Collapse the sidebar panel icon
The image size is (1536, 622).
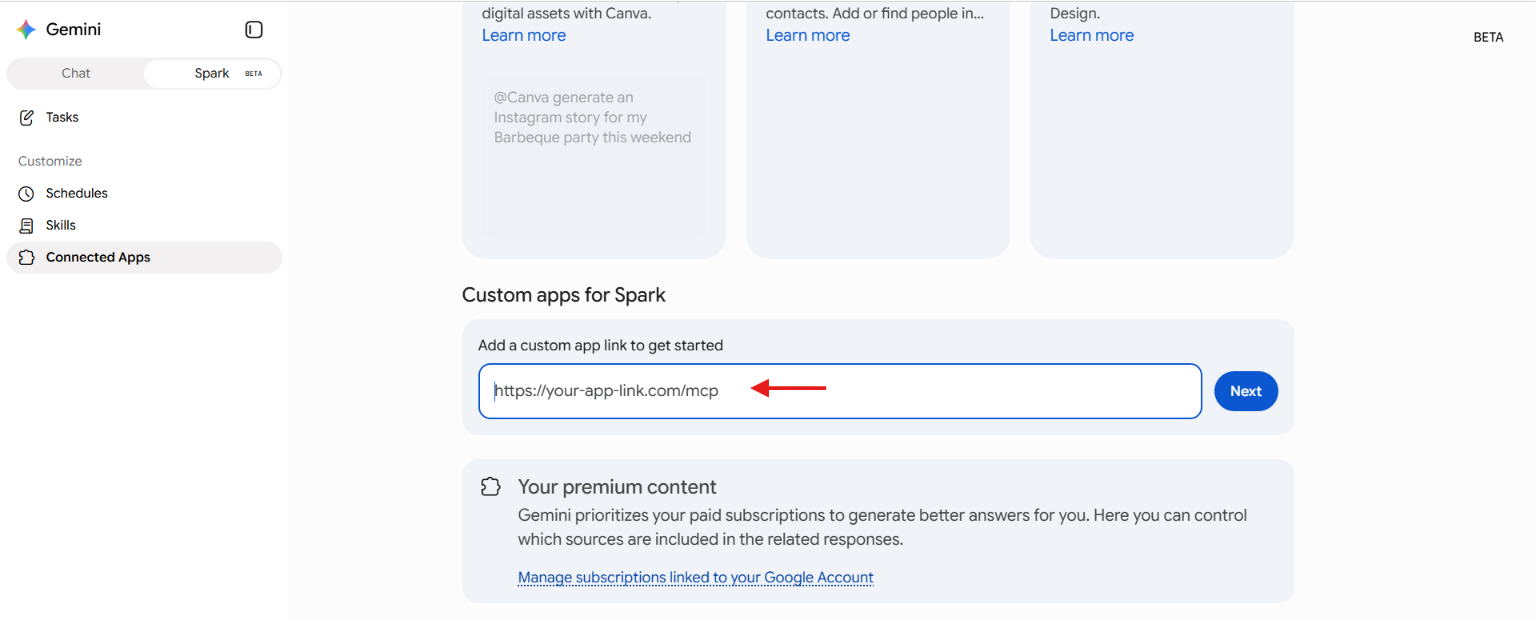(x=254, y=30)
